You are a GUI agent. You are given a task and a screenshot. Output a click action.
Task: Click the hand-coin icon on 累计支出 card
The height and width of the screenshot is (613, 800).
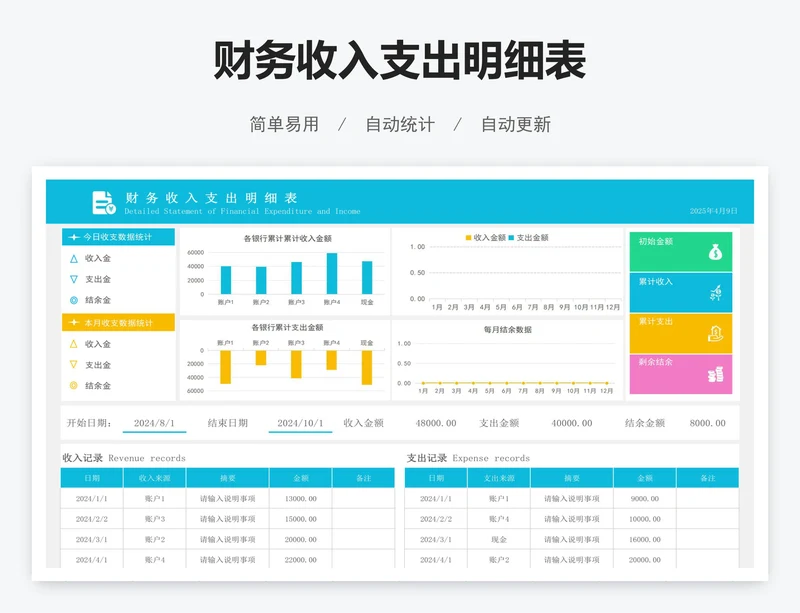(715, 333)
